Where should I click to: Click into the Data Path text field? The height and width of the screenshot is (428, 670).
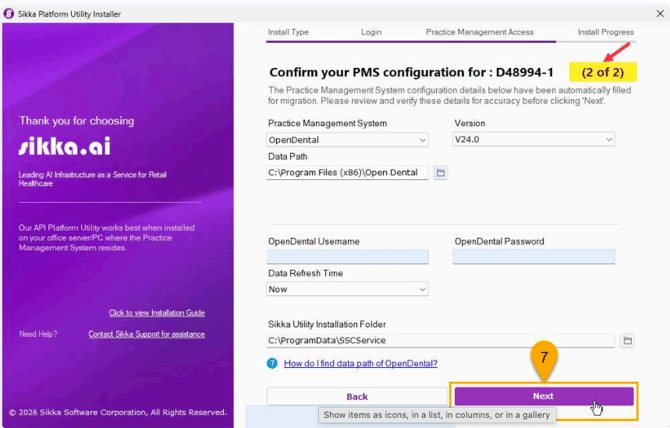347,173
